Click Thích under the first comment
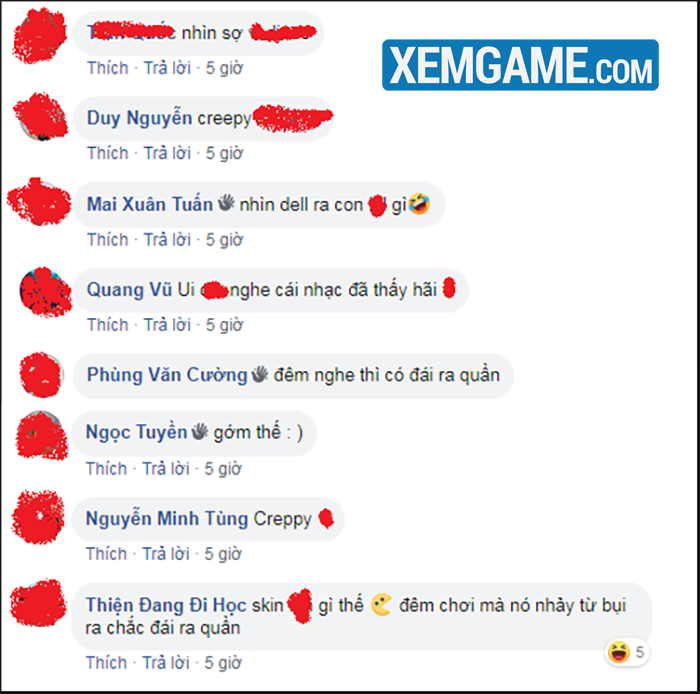The image size is (700, 694). pos(108,68)
